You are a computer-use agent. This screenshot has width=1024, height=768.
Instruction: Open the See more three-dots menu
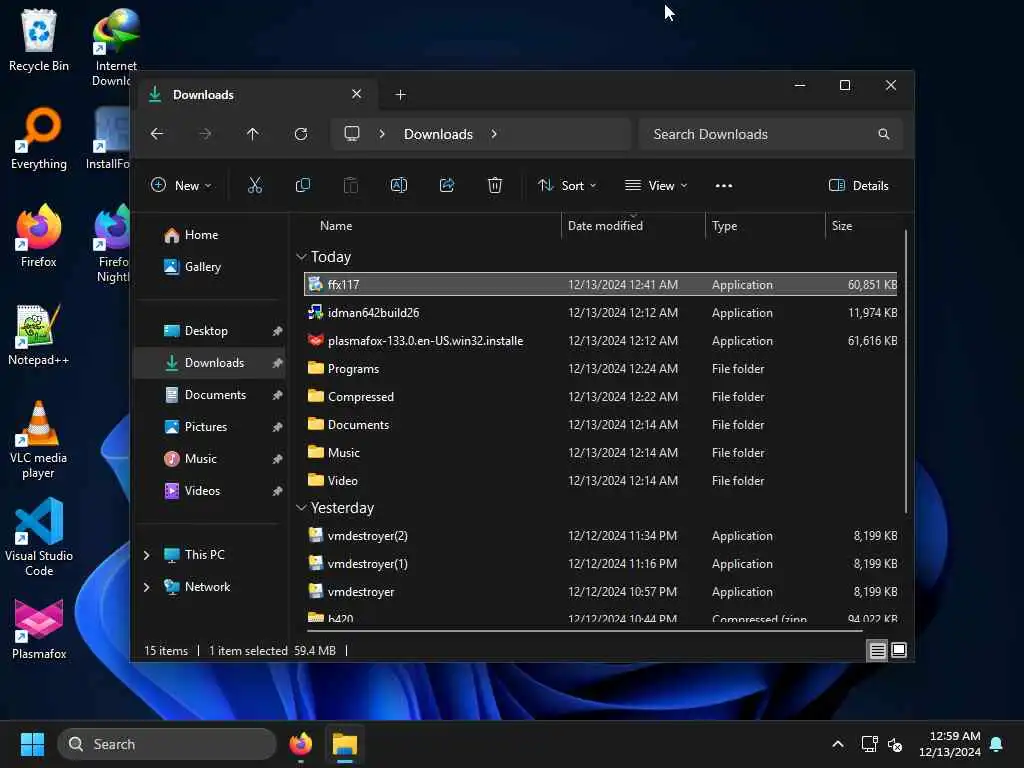tap(724, 186)
